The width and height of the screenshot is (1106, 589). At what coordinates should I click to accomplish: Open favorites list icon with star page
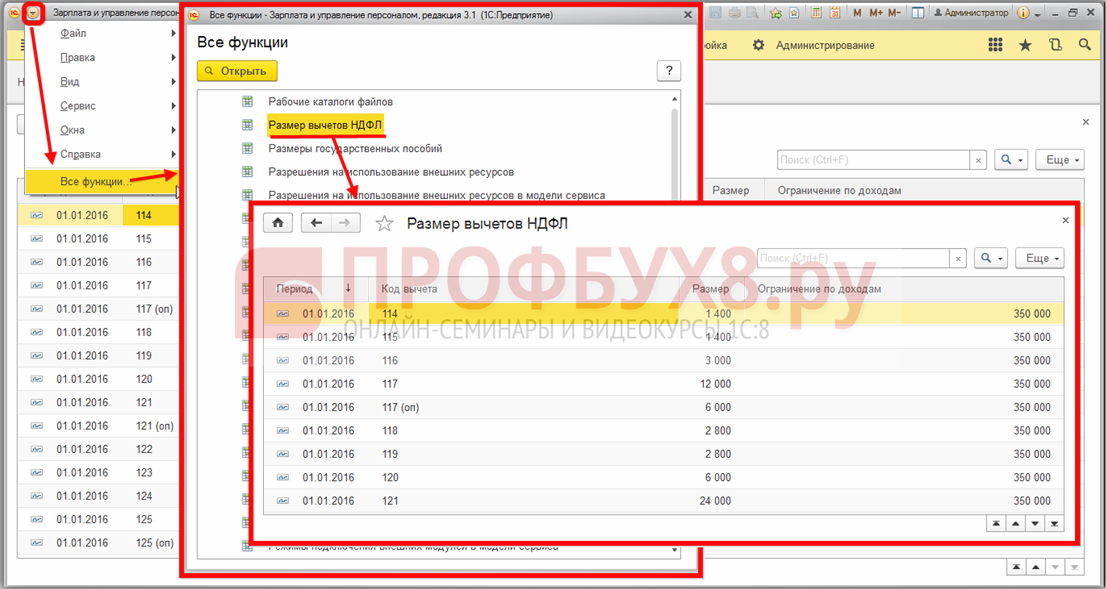point(794,13)
